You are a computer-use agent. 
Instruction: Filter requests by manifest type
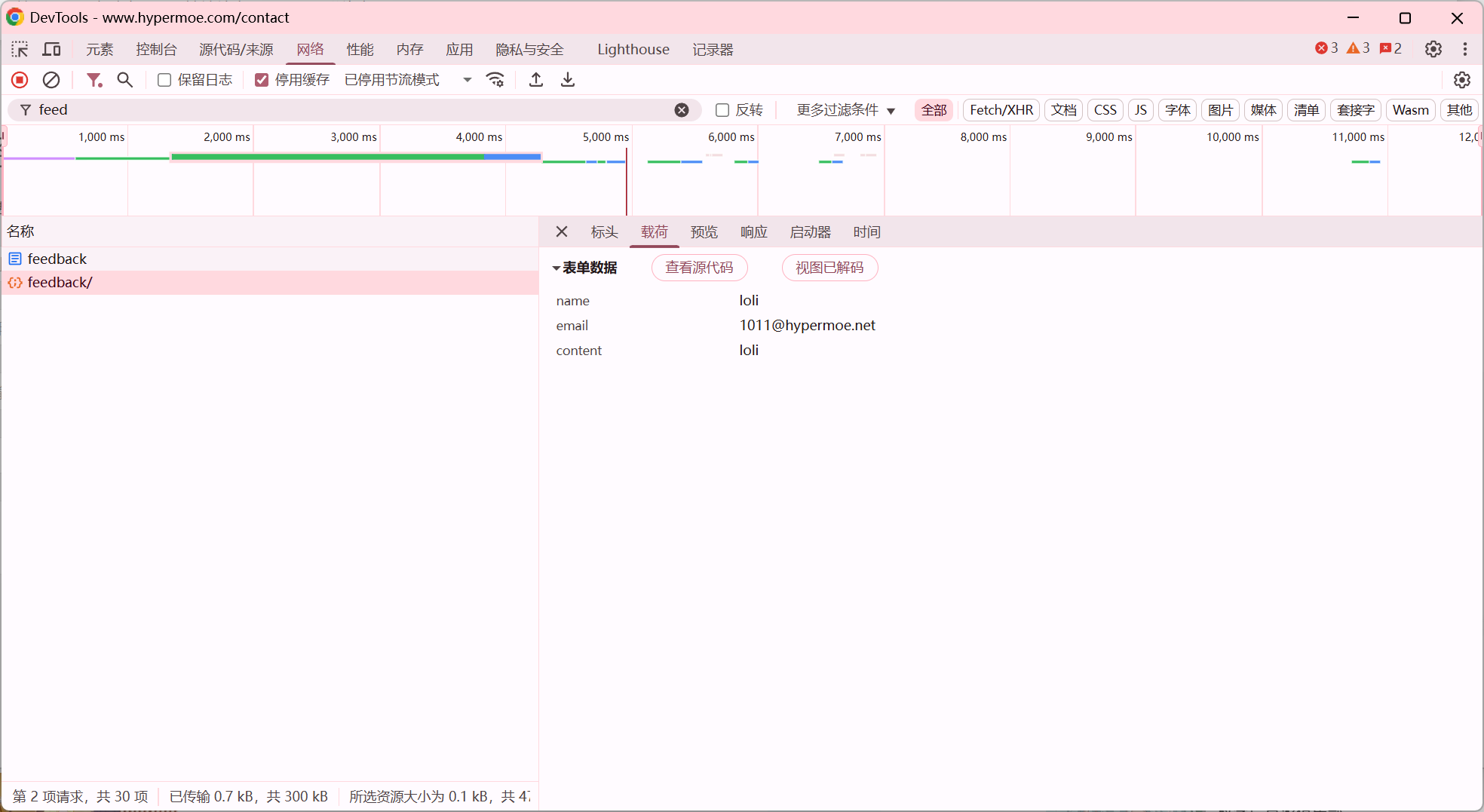1306,110
